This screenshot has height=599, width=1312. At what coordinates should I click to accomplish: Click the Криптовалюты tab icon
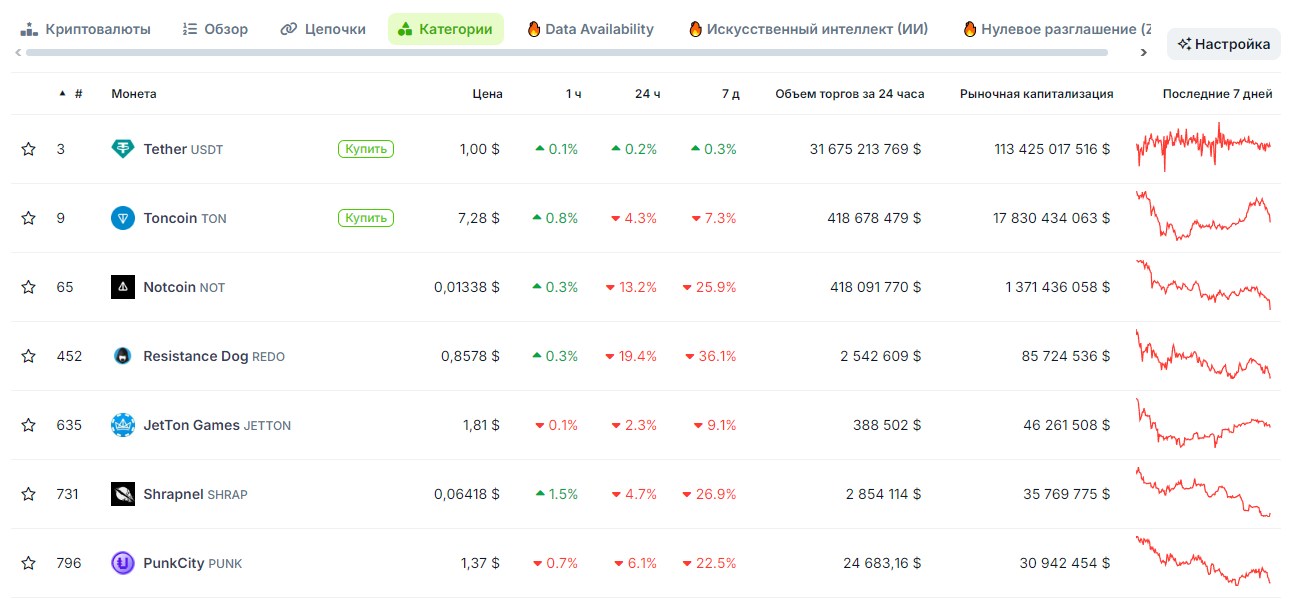pyautogui.click(x=29, y=29)
